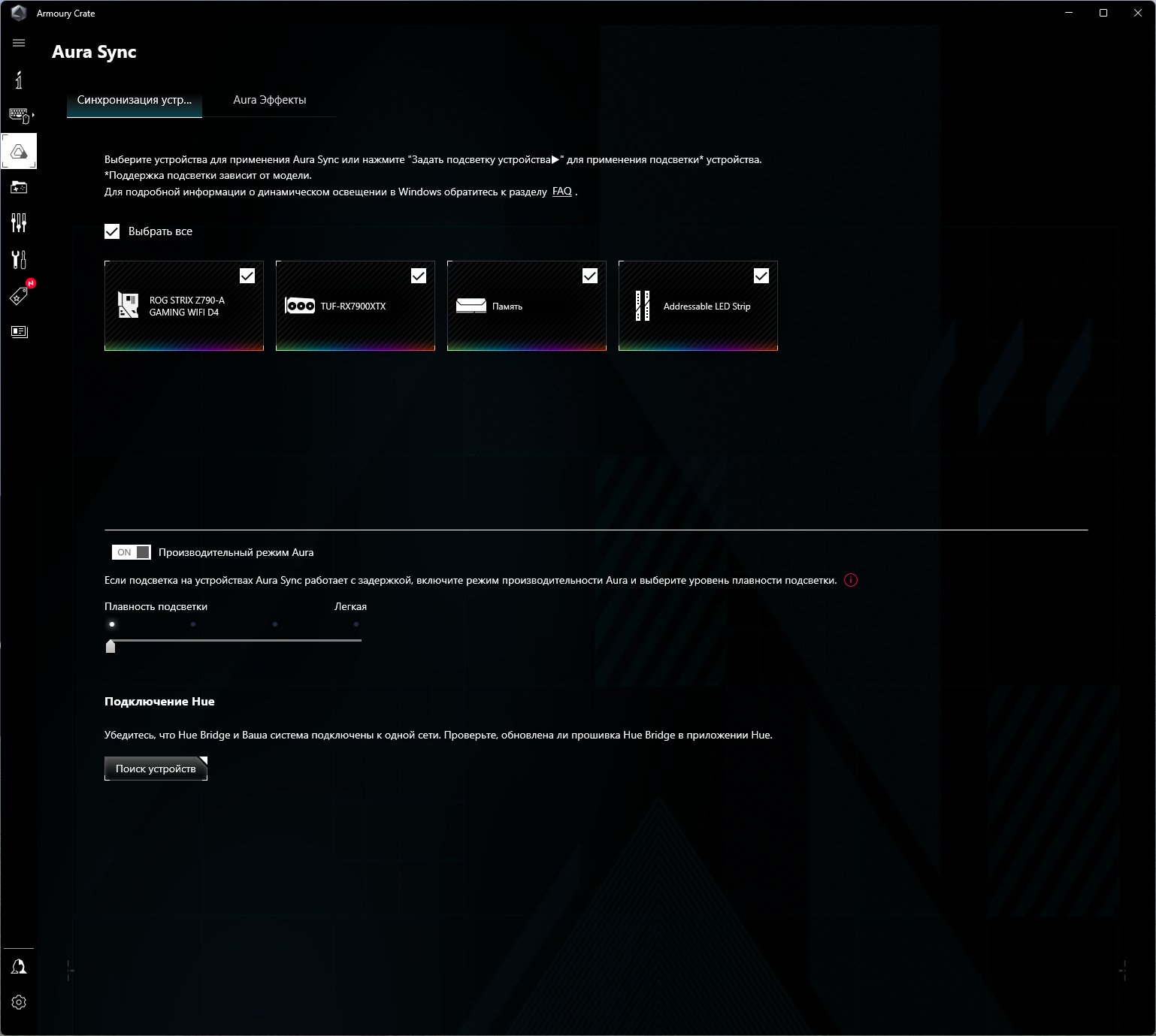Select the Aura Sync sidebar icon
This screenshot has width=1156, height=1036.
19,151
